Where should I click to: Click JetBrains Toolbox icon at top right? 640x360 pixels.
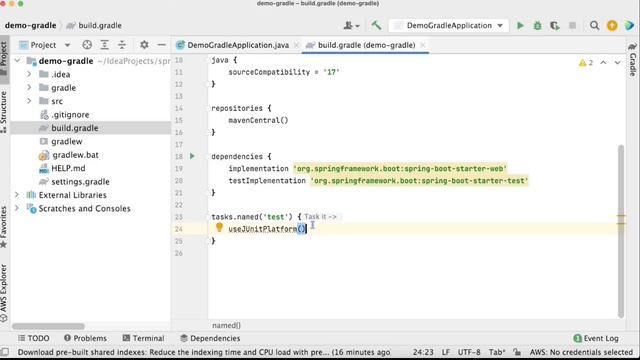pos(629,25)
